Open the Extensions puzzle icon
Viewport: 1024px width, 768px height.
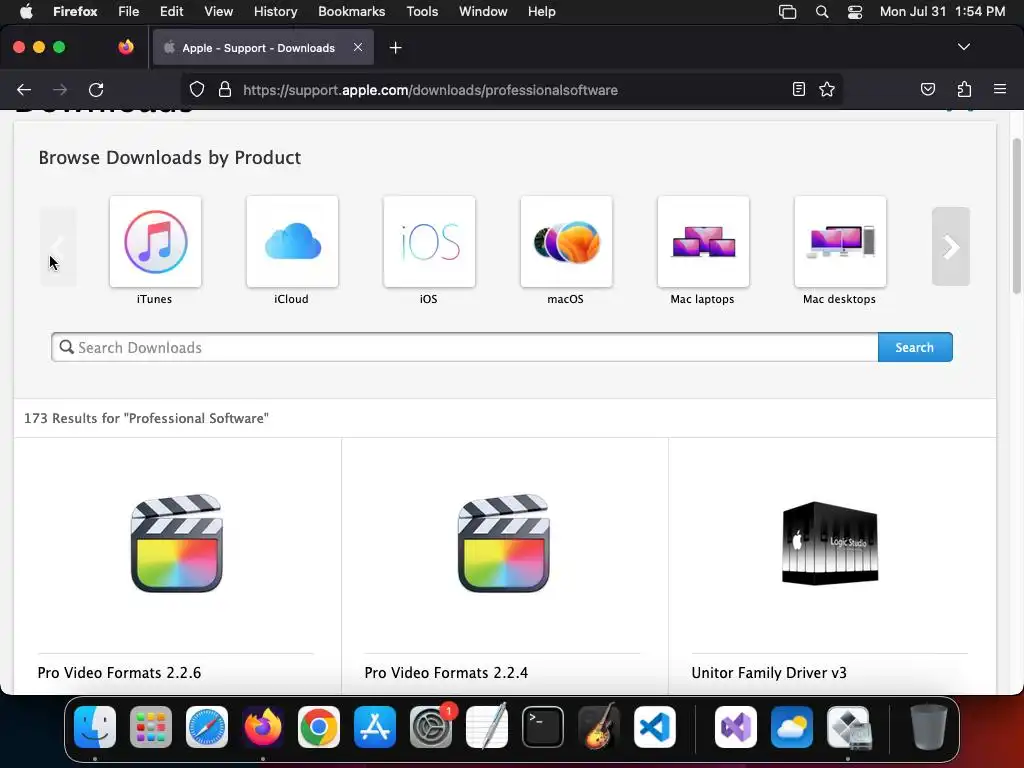pos(964,90)
